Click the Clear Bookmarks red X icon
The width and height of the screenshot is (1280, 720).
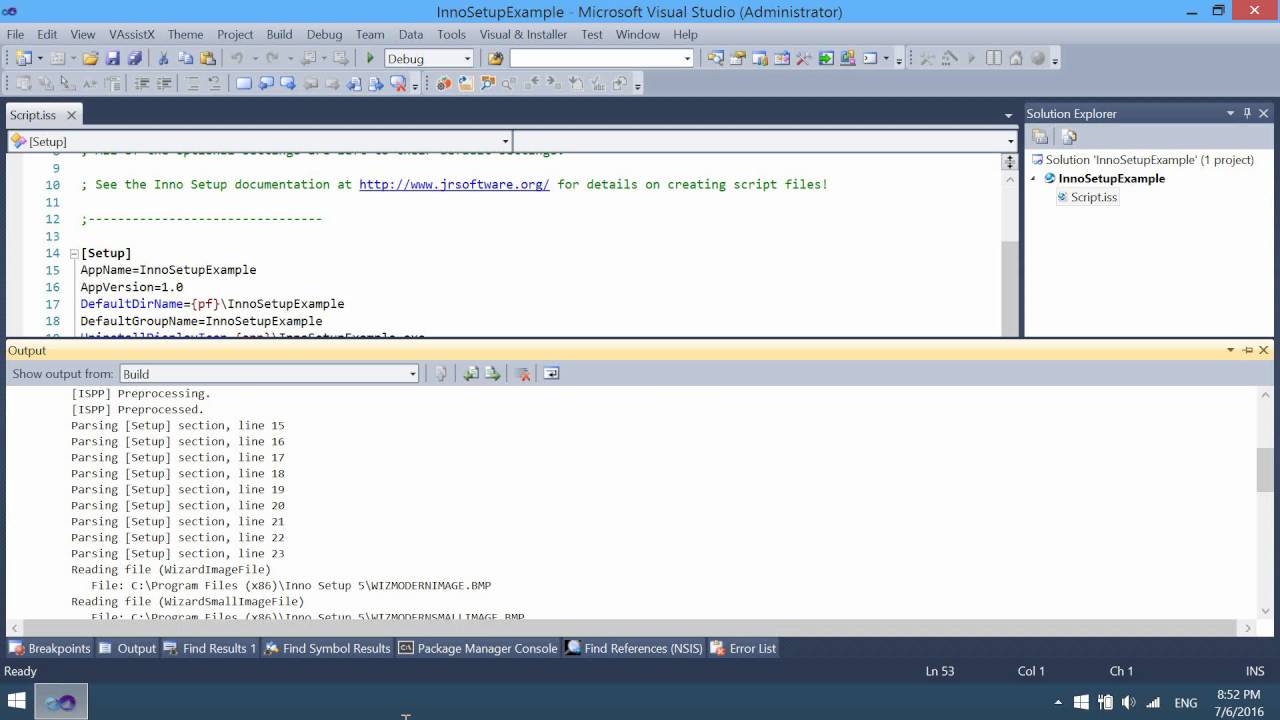coord(398,84)
